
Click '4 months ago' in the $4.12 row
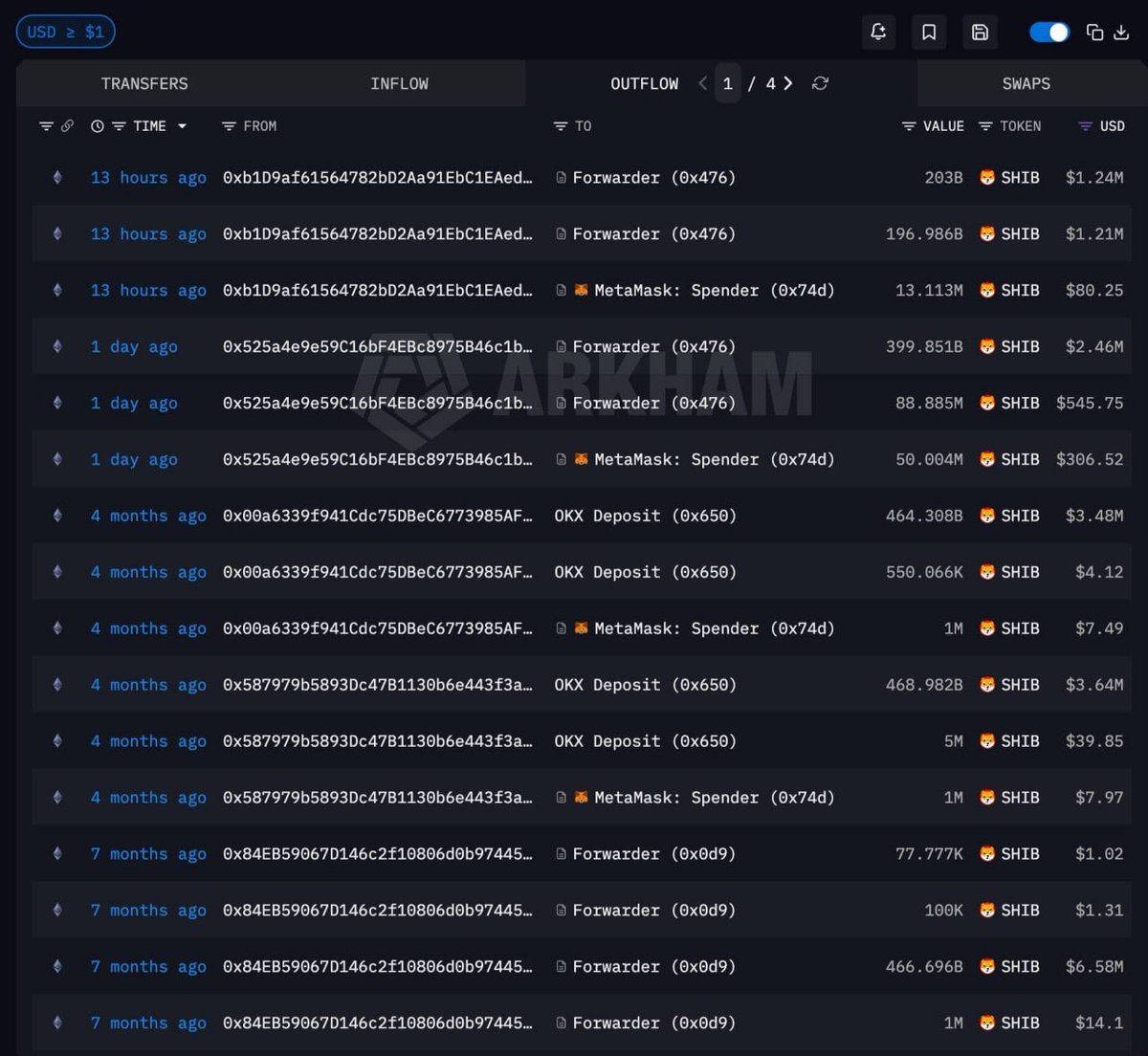148,573
